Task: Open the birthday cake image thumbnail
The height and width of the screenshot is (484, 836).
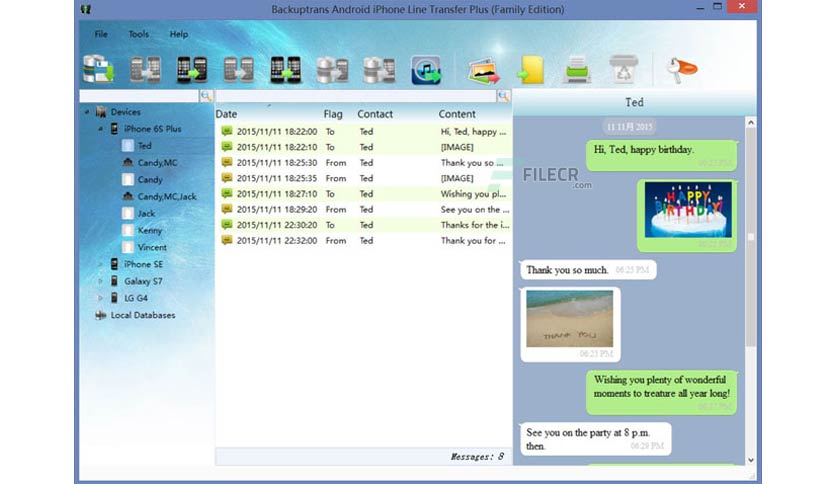Action: click(x=688, y=209)
